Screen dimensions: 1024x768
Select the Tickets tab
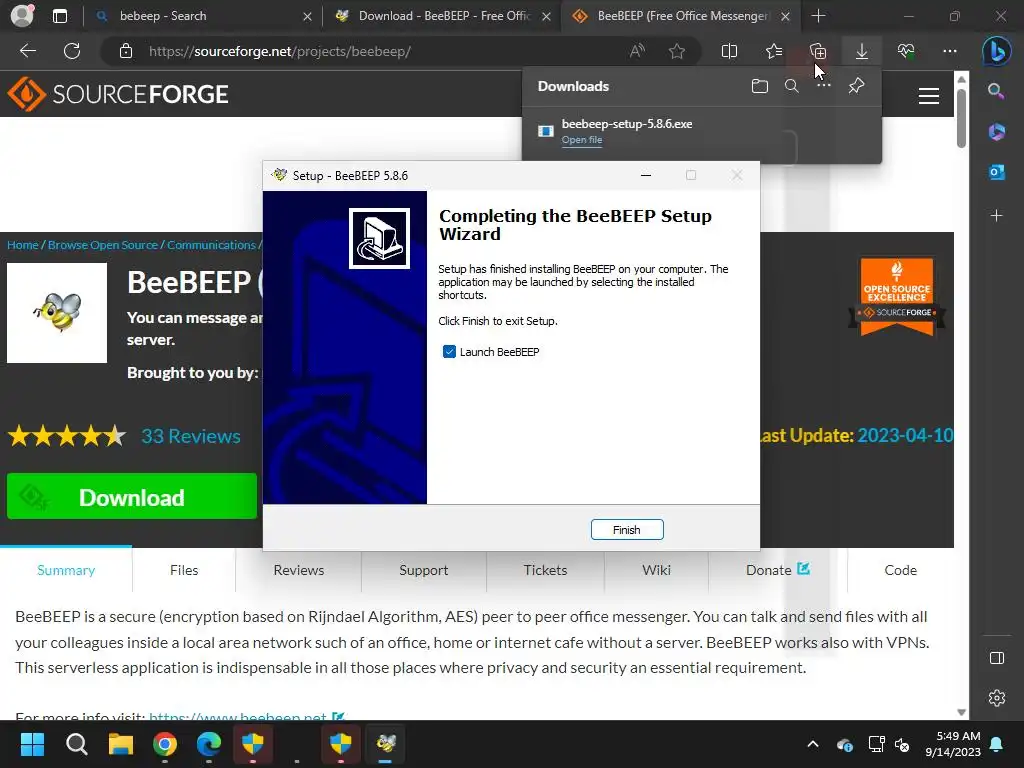click(x=545, y=570)
